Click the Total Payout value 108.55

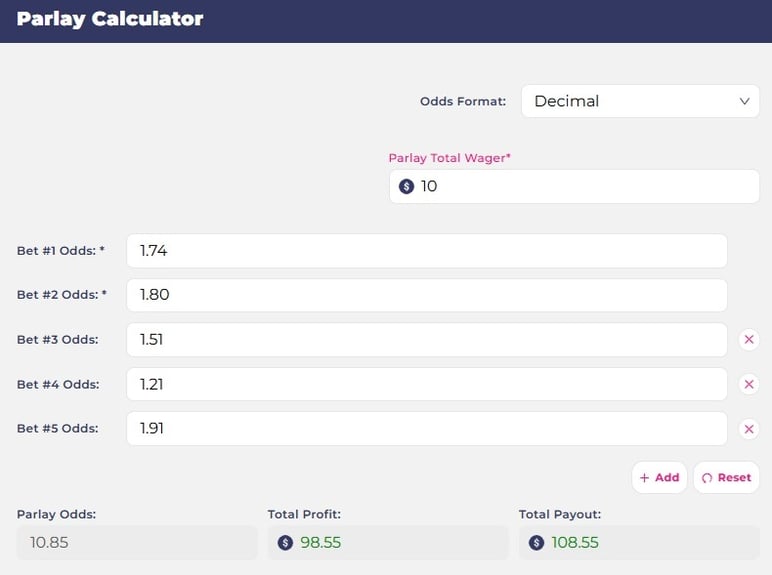[x=575, y=543]
